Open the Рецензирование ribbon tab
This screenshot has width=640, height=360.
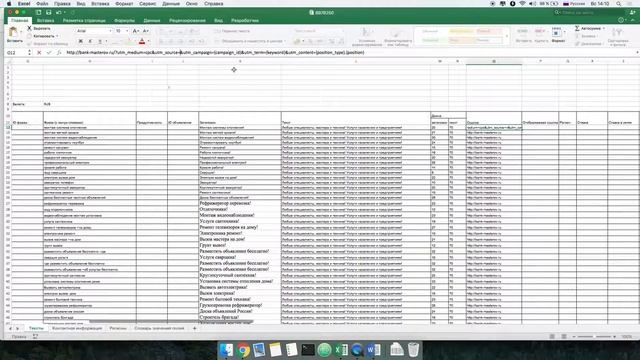(187, 20)
